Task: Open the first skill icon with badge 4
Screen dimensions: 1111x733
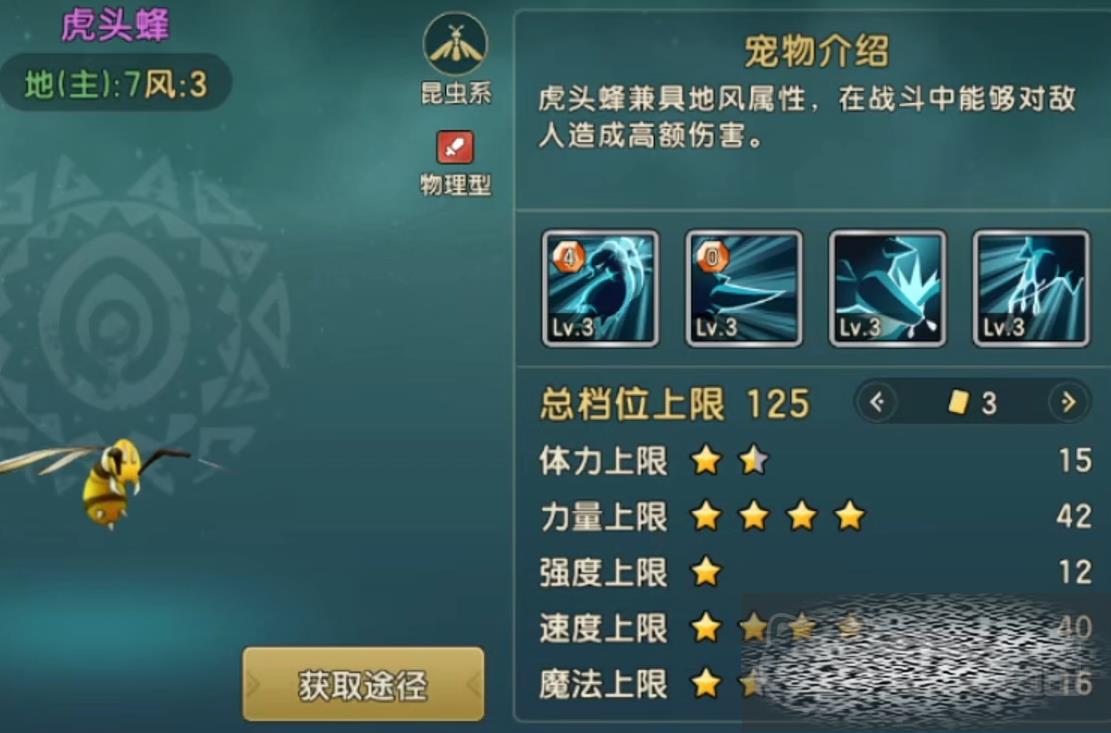Action: (x=600, y=288)
